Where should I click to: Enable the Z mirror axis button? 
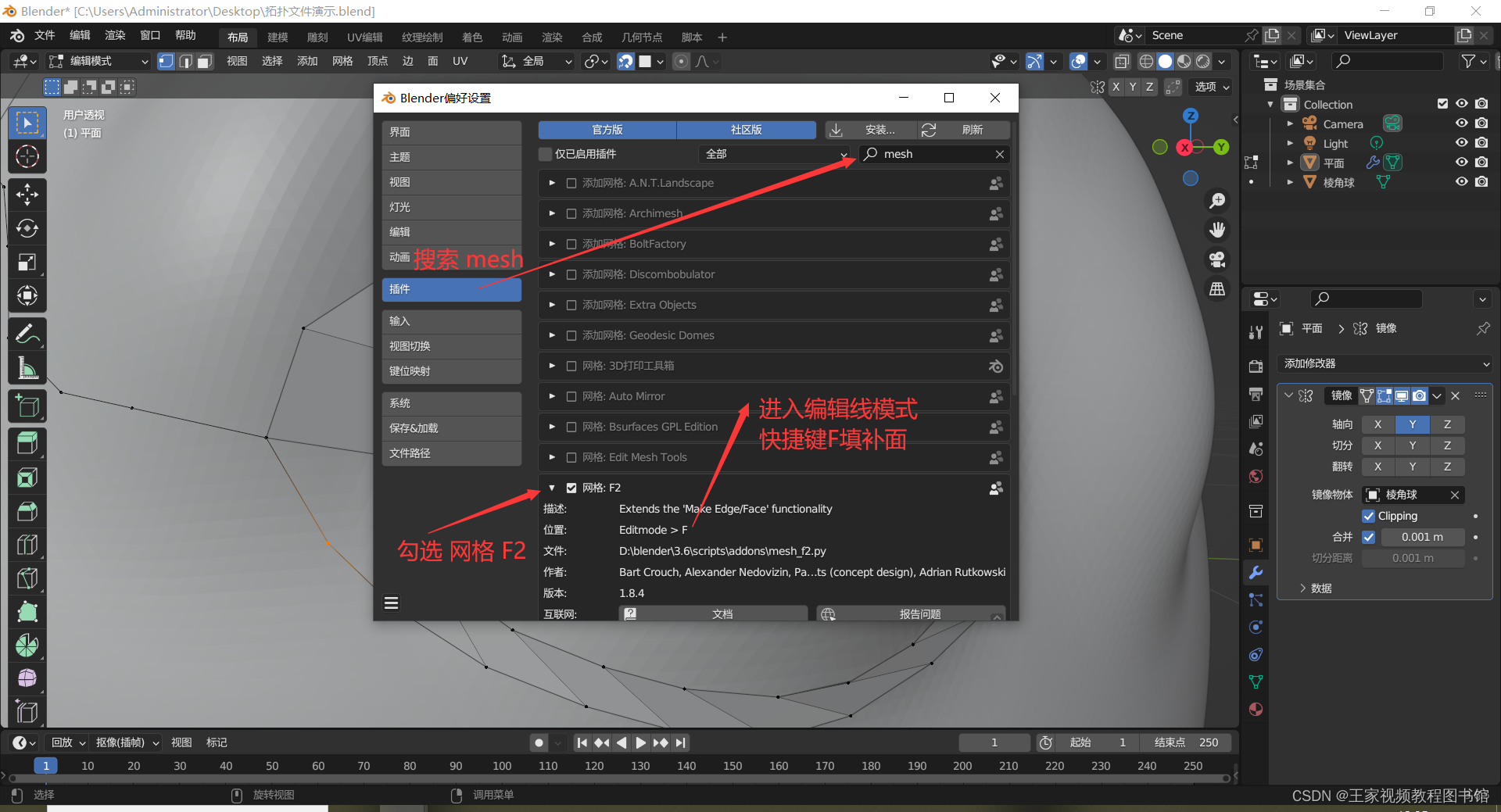1447,424
